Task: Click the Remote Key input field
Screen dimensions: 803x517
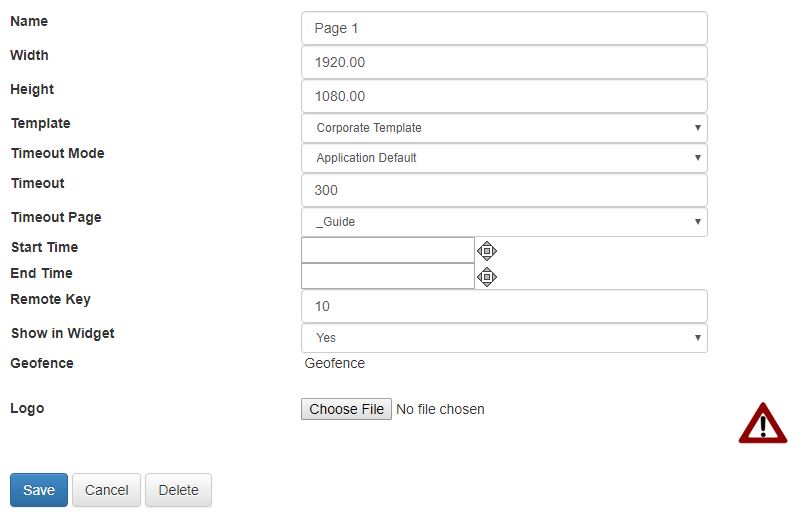Action: pos(504,306)
